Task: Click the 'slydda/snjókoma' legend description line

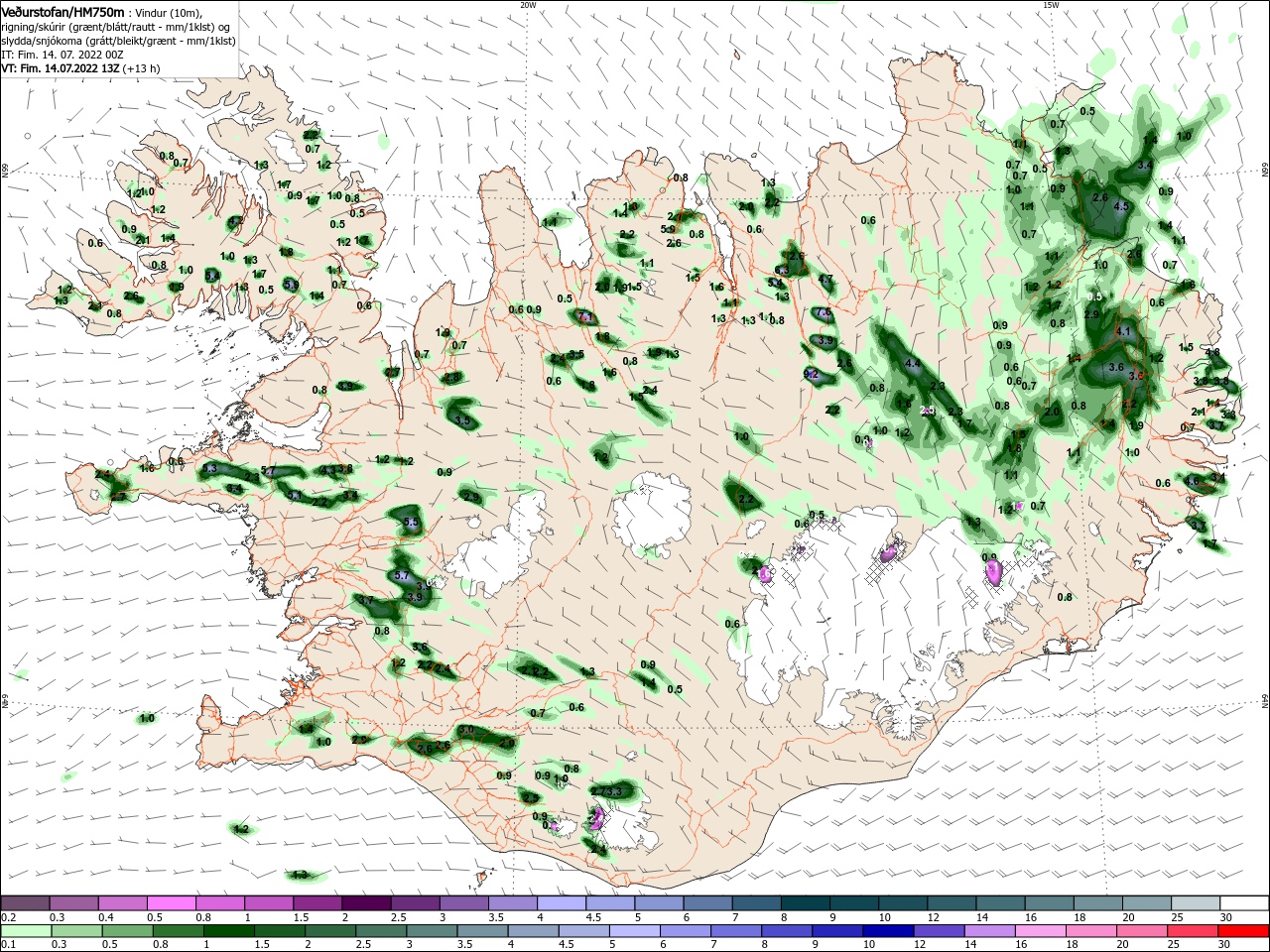Action: pyautogui.click(x=118, y=41)
